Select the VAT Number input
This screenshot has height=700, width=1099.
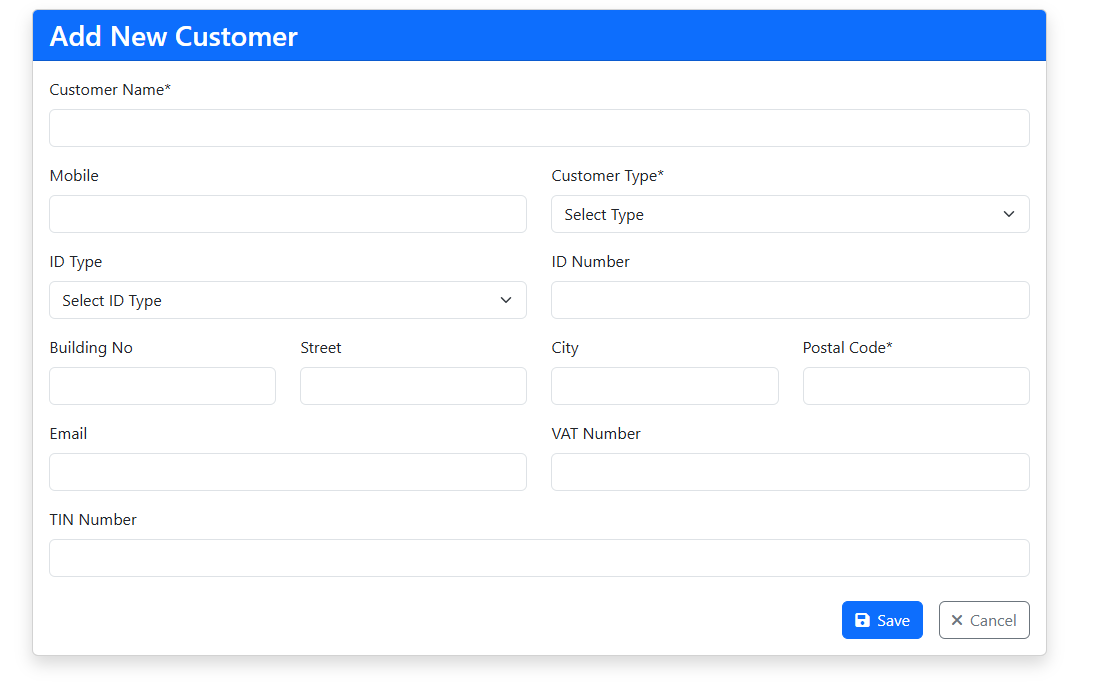tap(790, 472)
